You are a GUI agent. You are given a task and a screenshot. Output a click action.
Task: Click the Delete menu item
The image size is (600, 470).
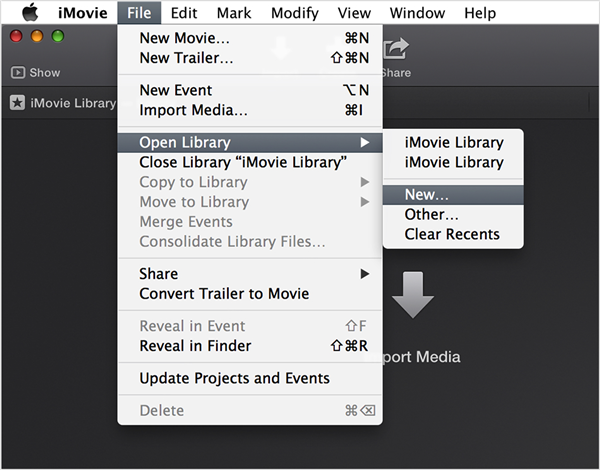[250, 410]
